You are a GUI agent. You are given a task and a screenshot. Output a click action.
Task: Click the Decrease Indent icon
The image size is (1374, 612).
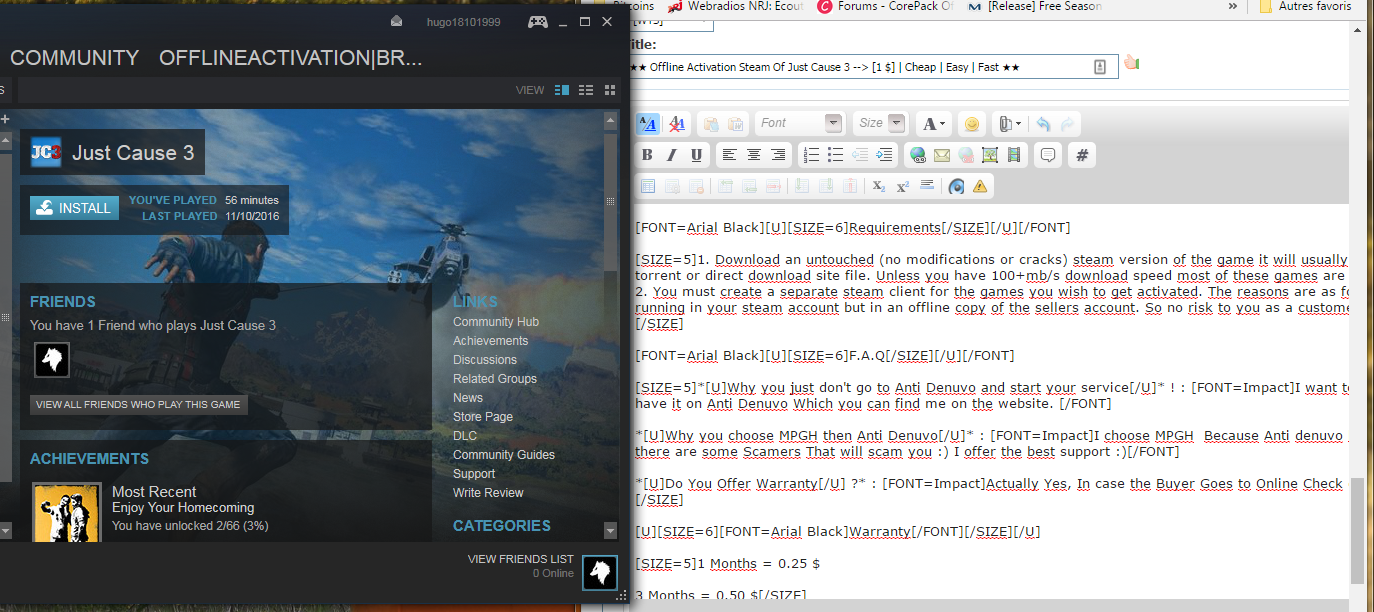click(860, 155)
